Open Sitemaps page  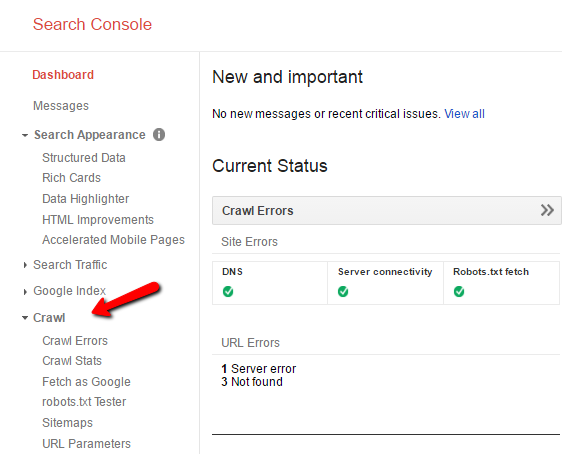coord(67,423)
